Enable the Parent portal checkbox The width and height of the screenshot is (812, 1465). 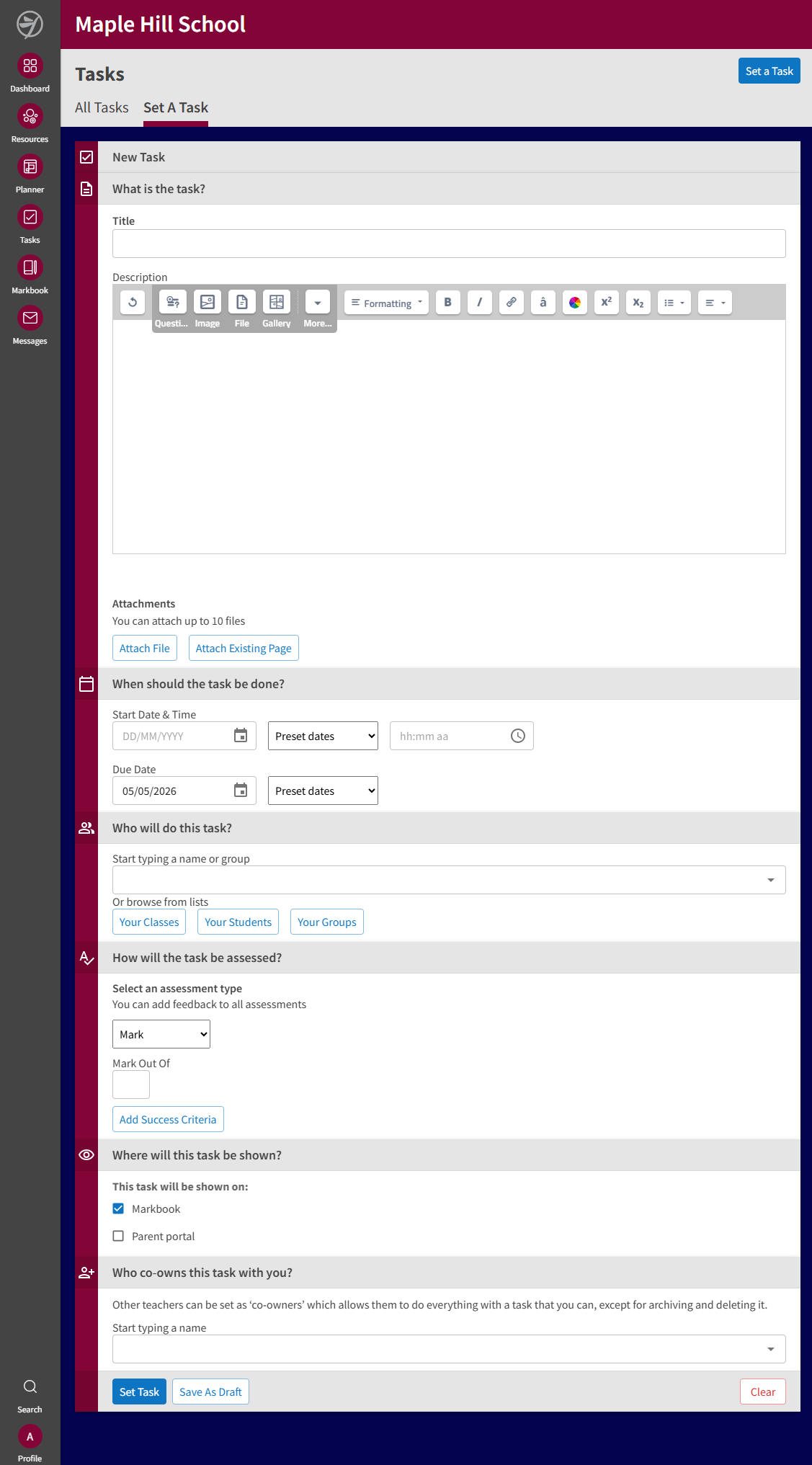click(118, 1236)
